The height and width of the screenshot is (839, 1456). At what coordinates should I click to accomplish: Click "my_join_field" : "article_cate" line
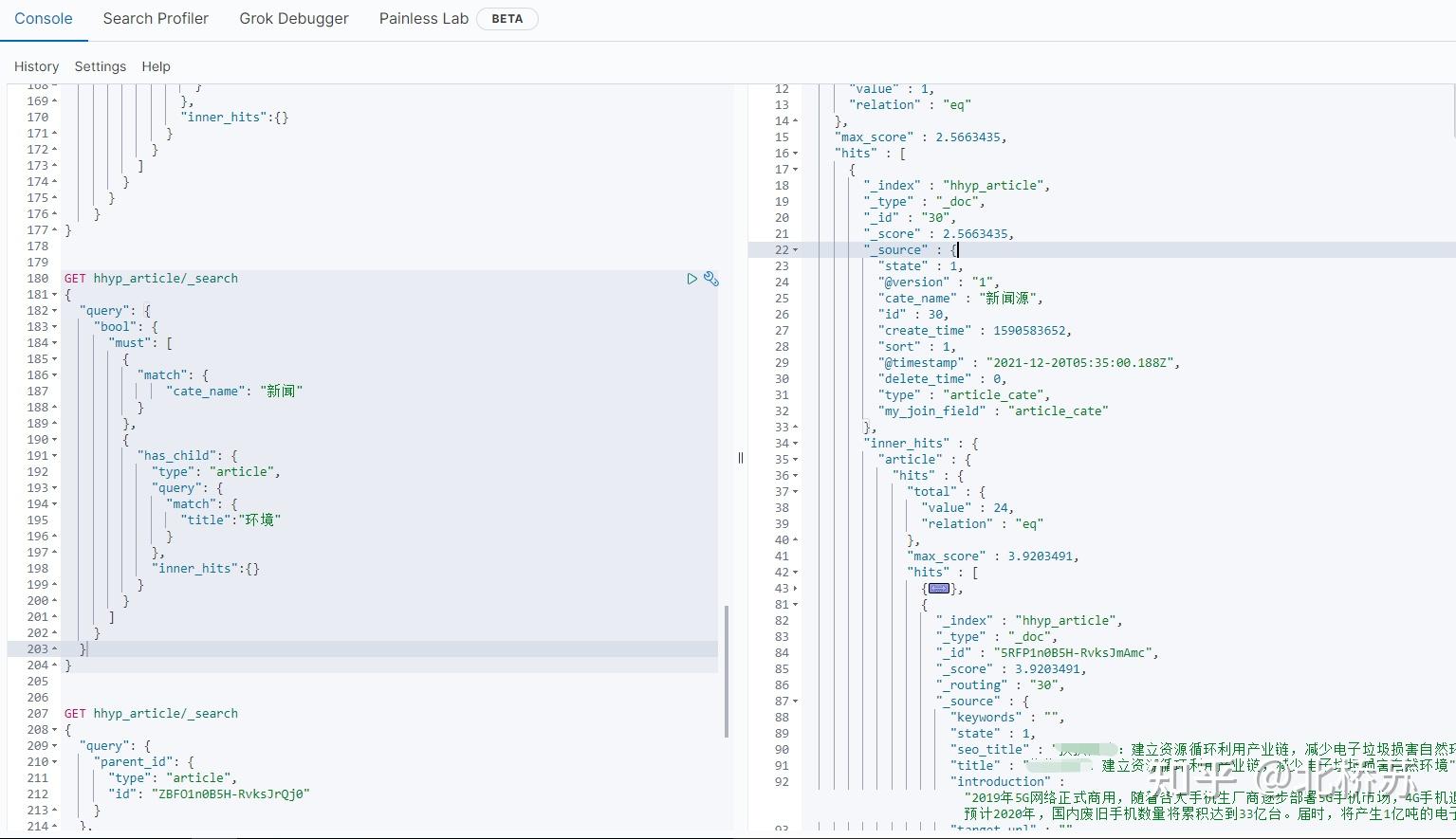pos(993,411)
